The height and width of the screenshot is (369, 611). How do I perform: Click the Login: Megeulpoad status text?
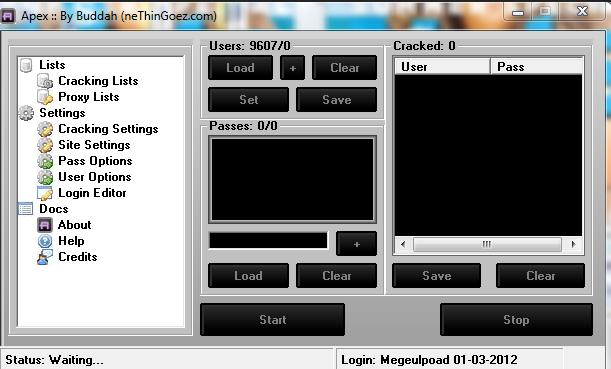pos(429,360)
